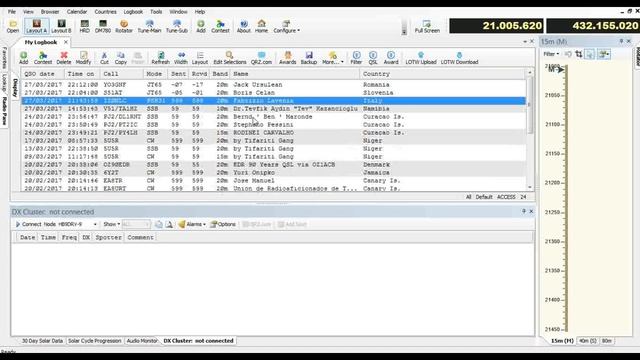Select the V51/TA1HZ Namibia row
The height and width of the screenshot is (360, 640).
tap(273, 109)
